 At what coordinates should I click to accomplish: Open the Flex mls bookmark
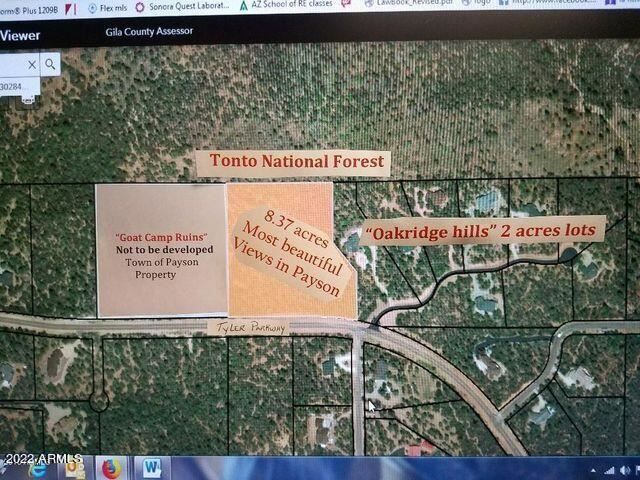click(107, 8)
